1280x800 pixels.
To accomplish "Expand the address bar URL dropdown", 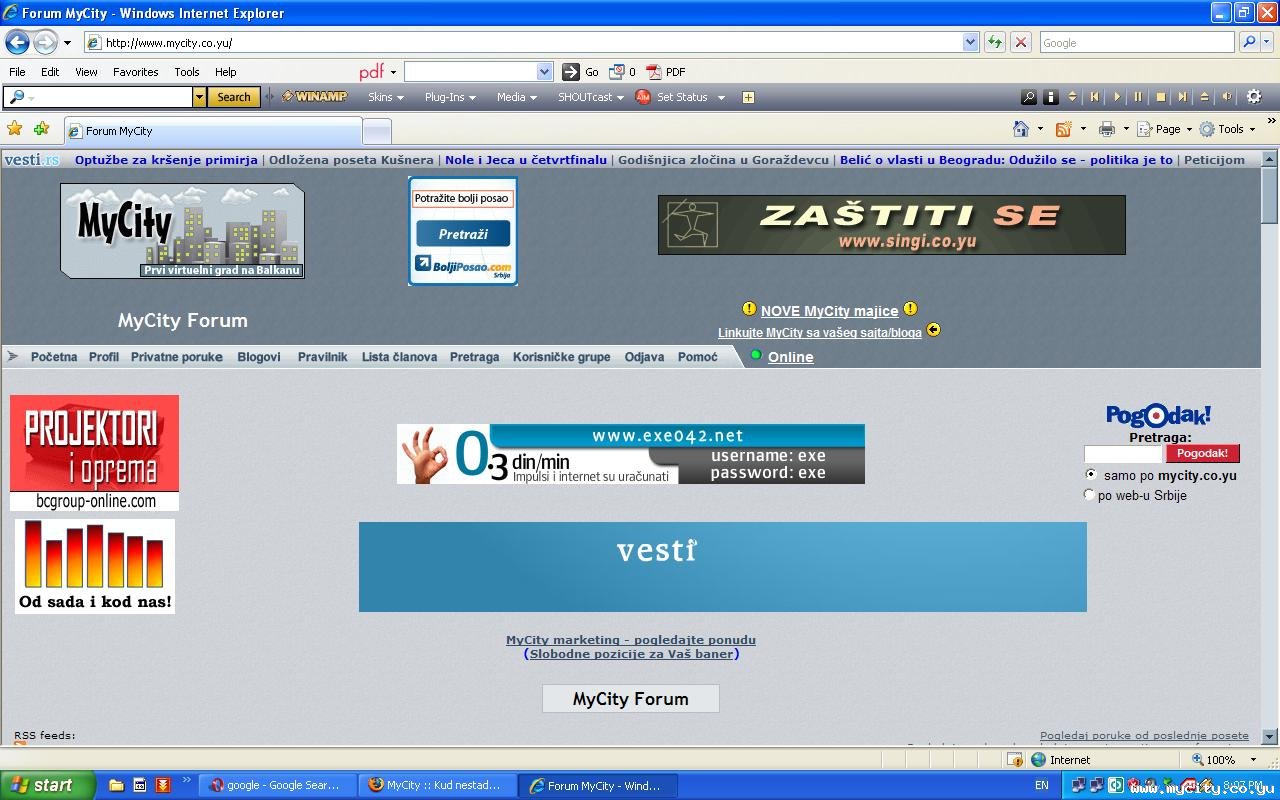I will (970, 42).
